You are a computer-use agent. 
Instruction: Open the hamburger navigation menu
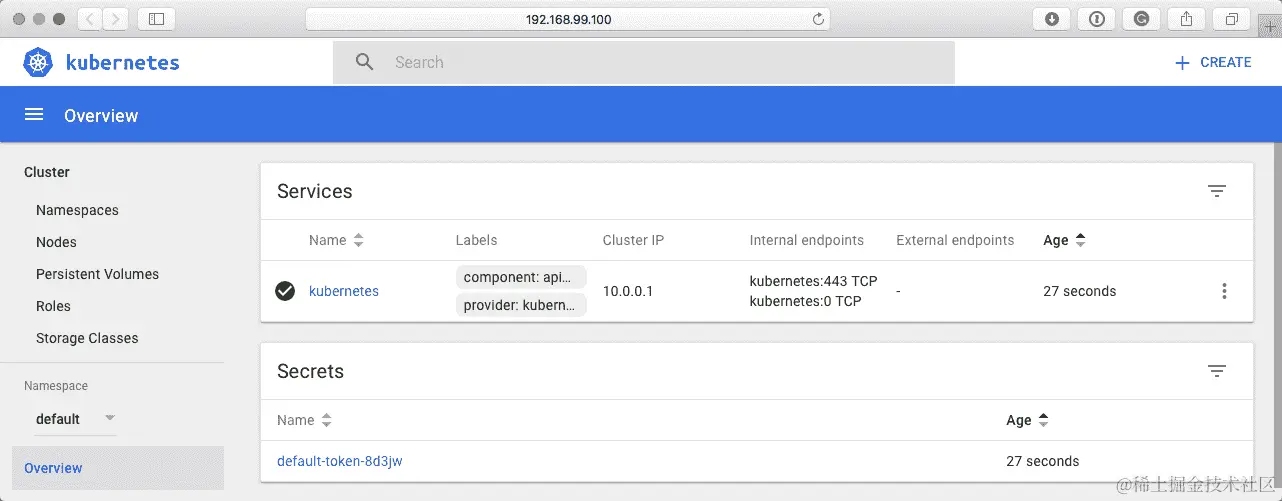[x=34, y=115]
